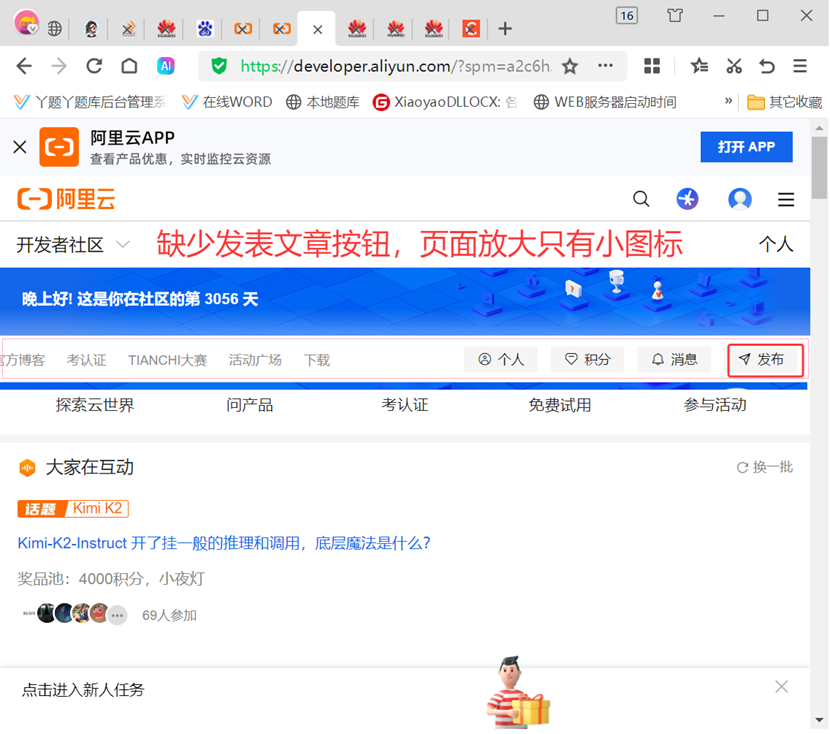Click the participants more dots avatar
830x734 pixels.
[x=118, y=615]
